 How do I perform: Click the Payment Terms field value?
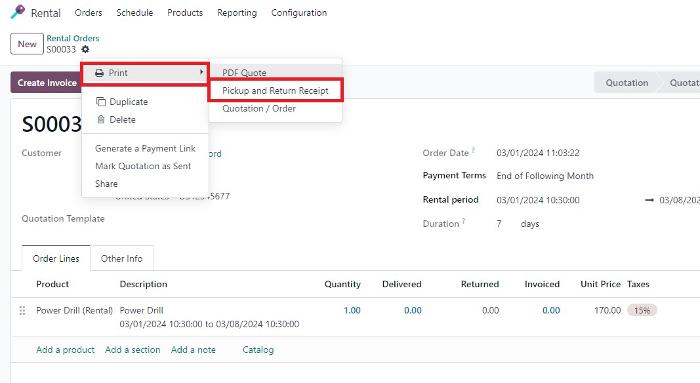(x=545, y=176)
